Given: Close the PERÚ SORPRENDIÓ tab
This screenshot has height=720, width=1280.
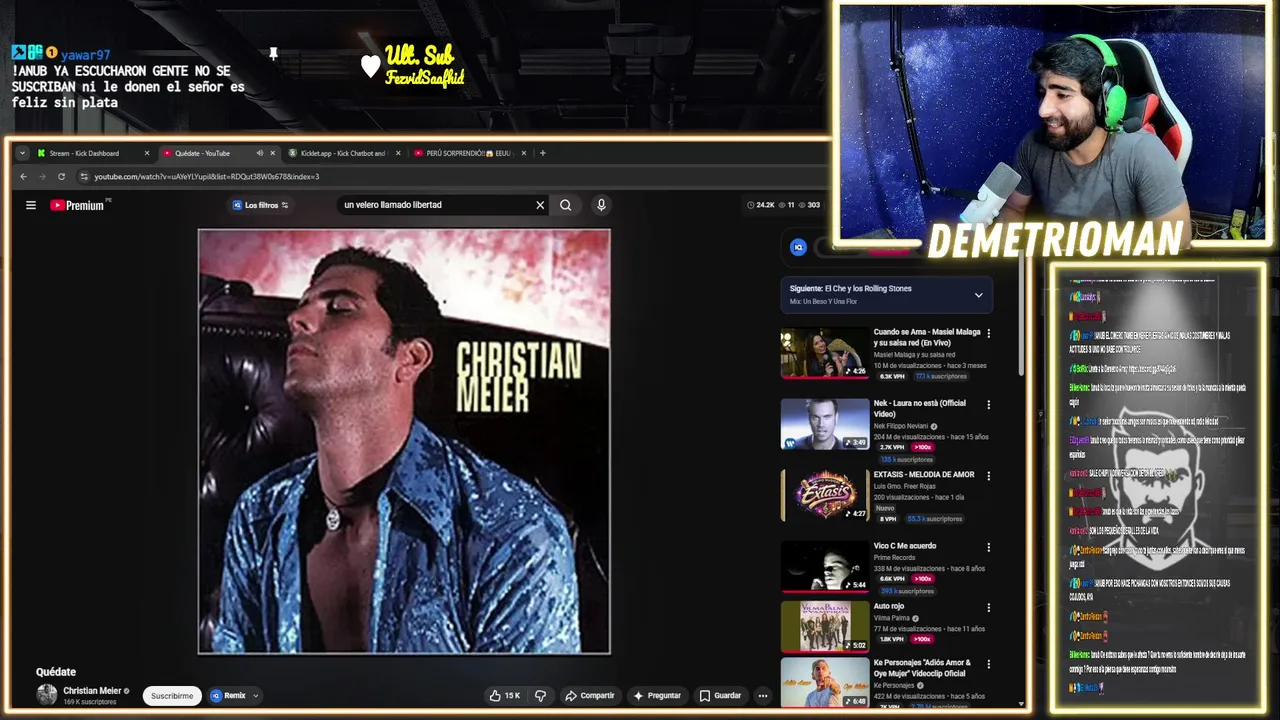Looking at the screenshot, I should coord(524,153).
